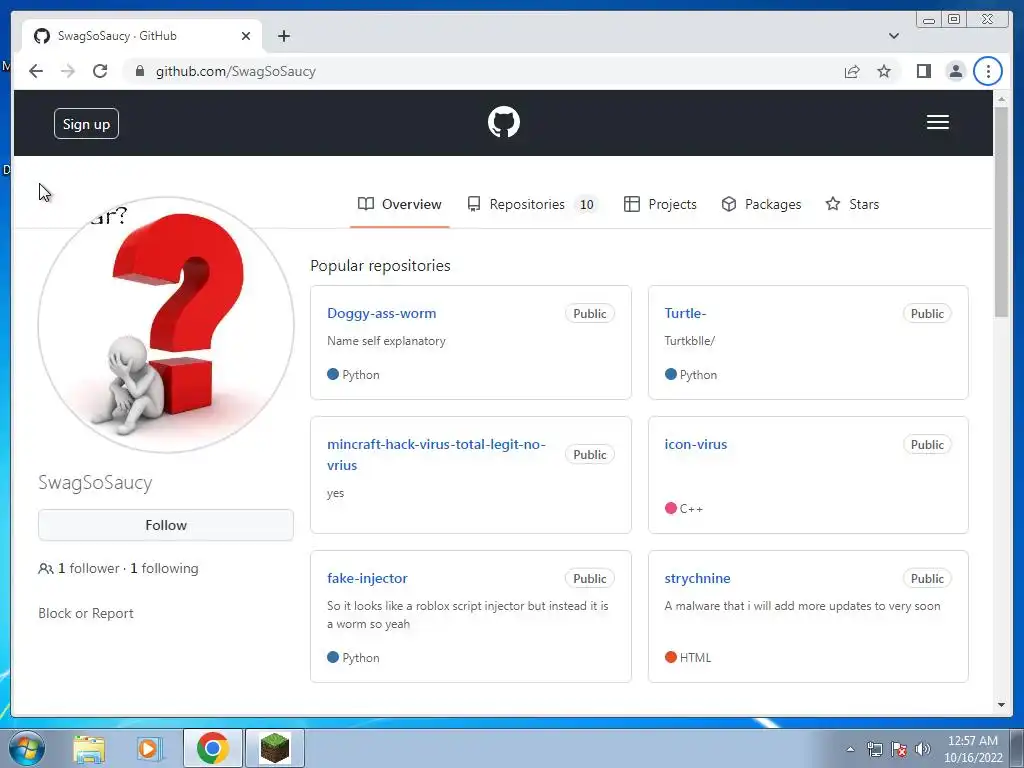This screenshot has height=768, width=1024.
Task: Open the Packages tab
Action: 761,204
